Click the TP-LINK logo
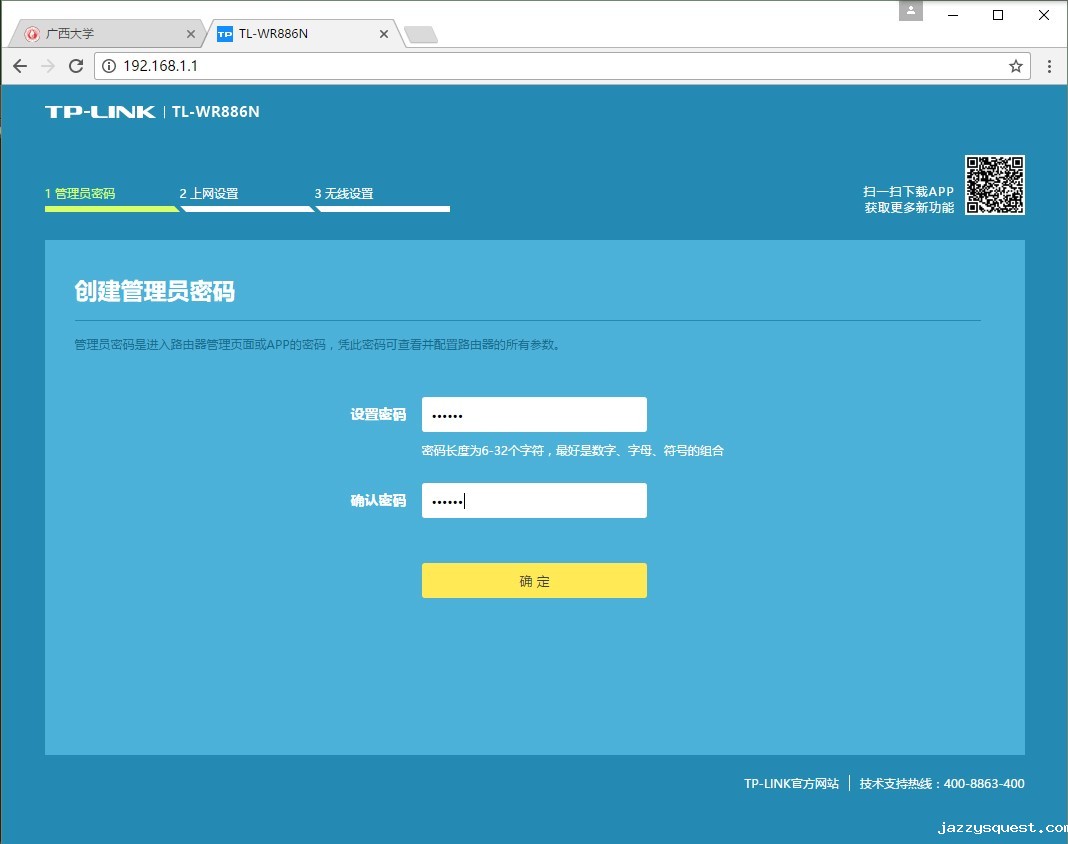This screenshot has height=844, width=1068. point(100,112)
